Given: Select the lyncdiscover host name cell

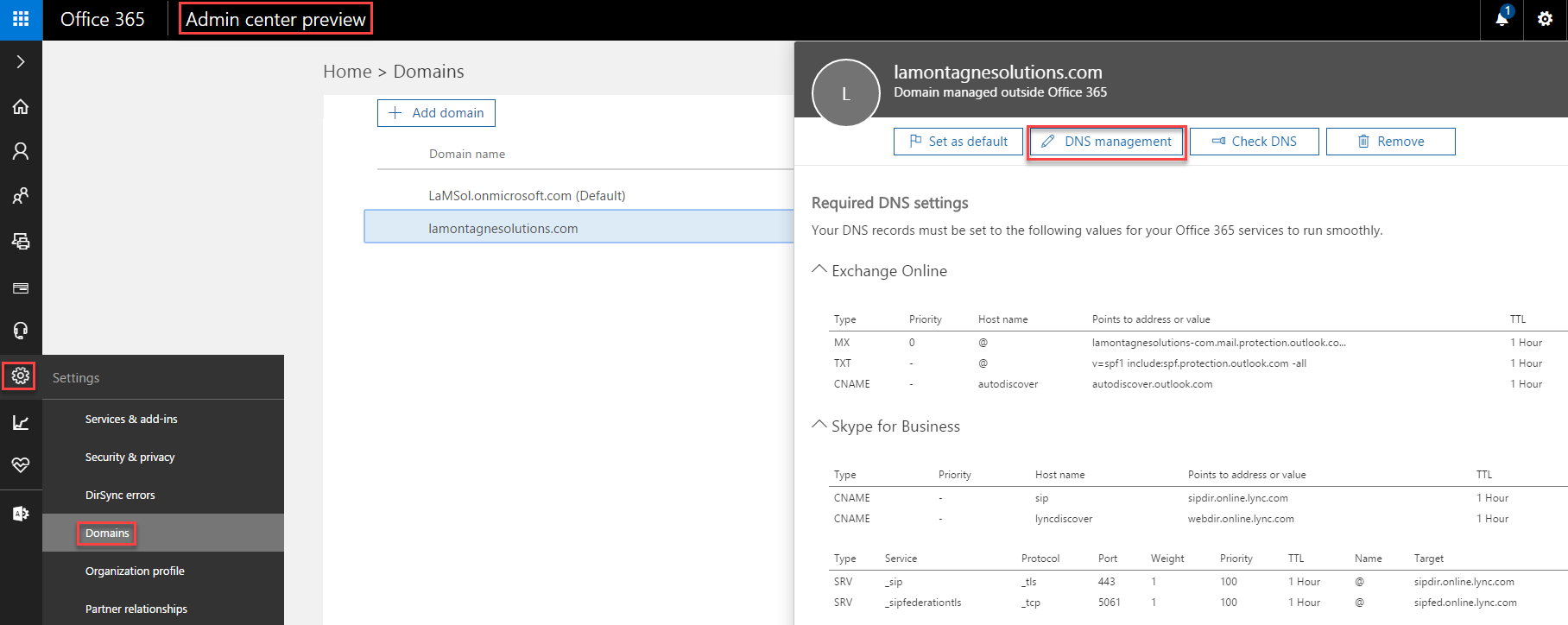Looking at the screenshot, I should point(1064,519).
